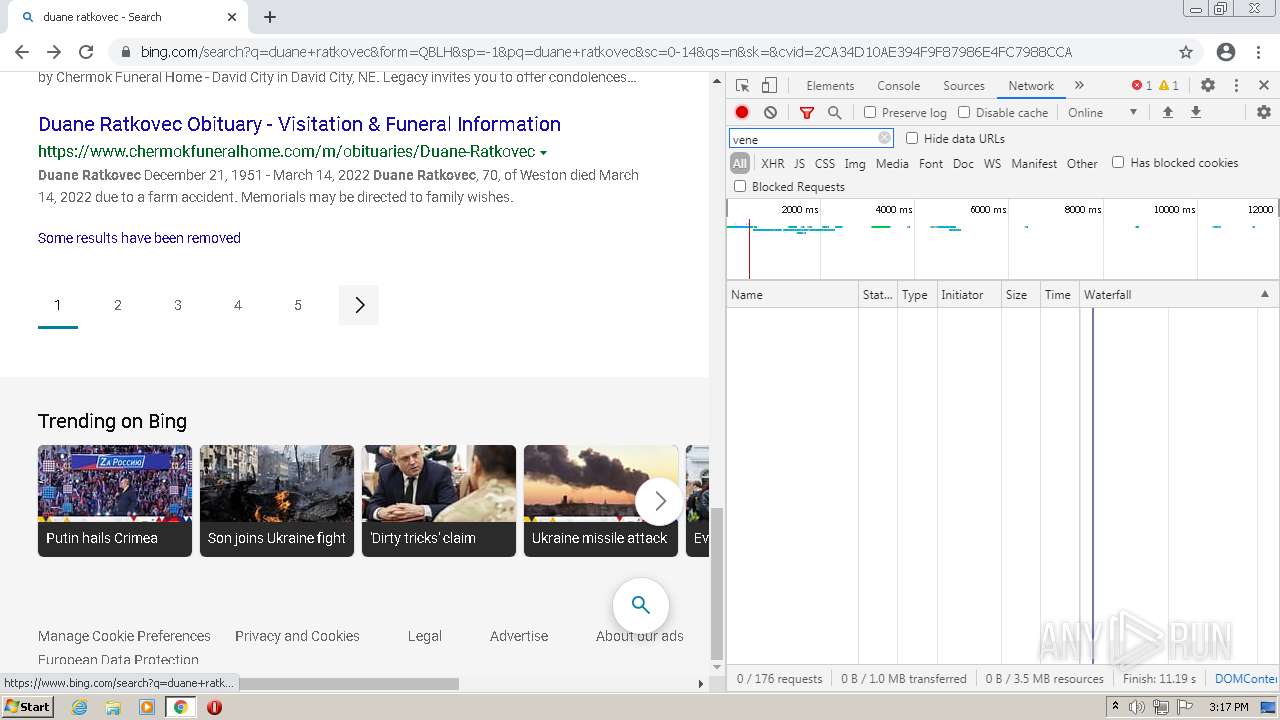Click the browser forward arrow
1280x720 pixels.
point(54,52)
